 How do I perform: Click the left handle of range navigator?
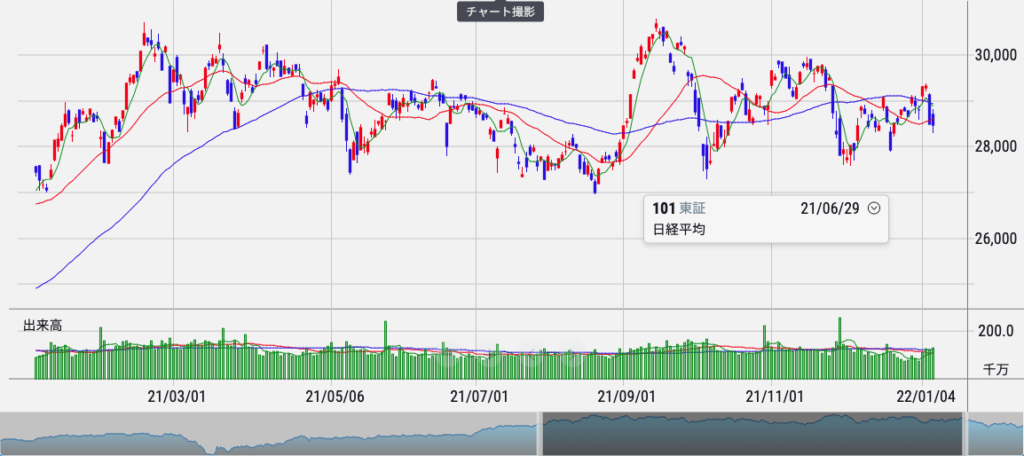coord(539,434)
